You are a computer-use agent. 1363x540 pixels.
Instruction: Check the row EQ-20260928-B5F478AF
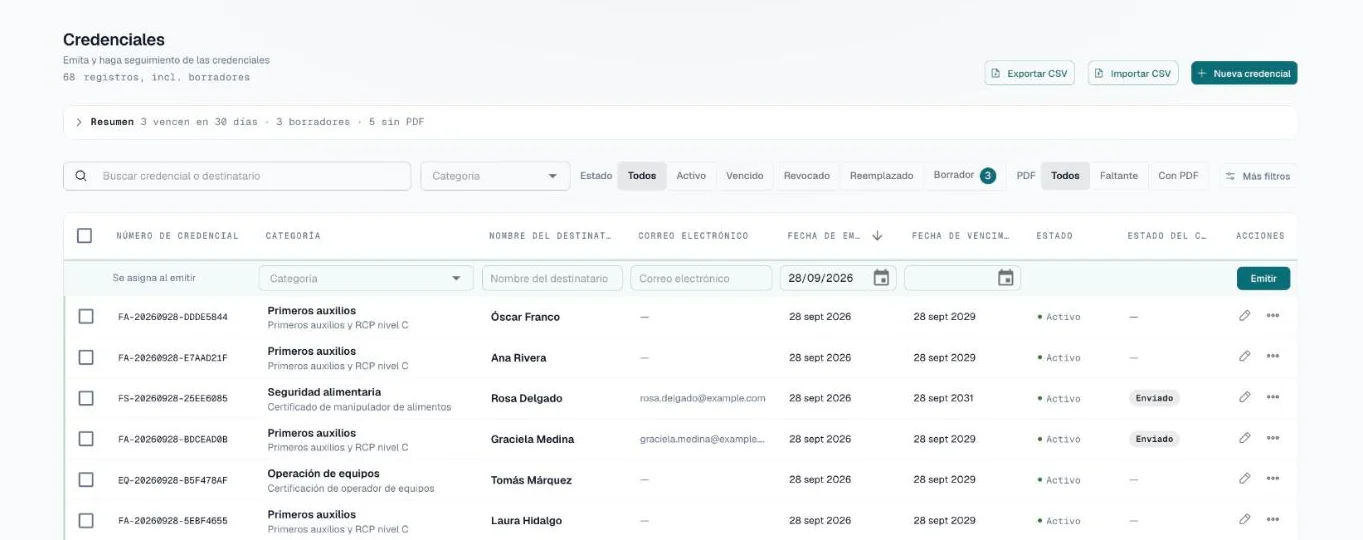tap(86, 480)
